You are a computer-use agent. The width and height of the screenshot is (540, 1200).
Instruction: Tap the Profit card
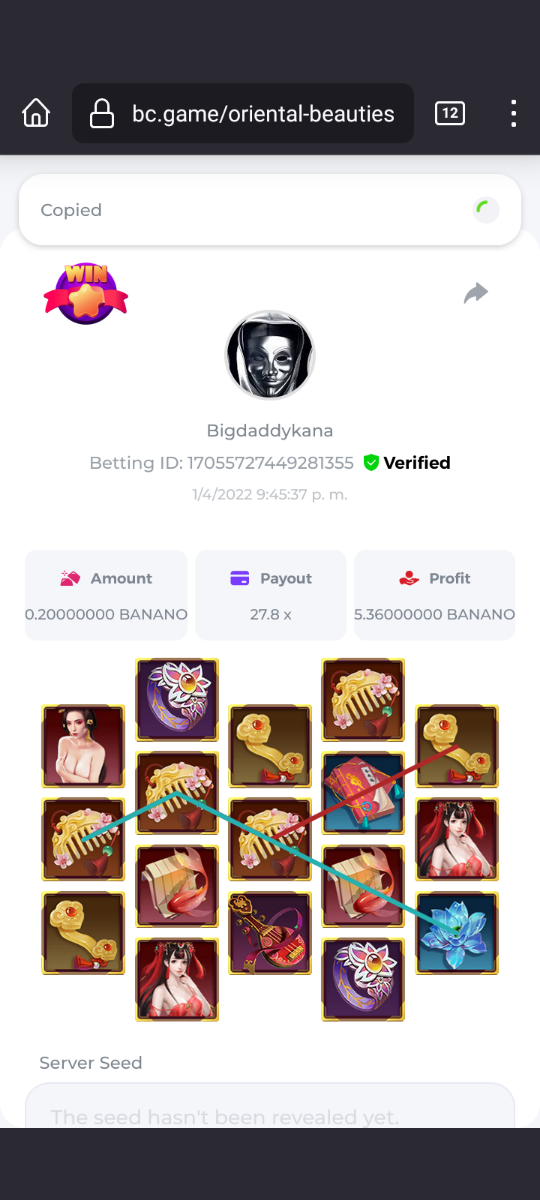pyautogui.click(x=435, y=595)
